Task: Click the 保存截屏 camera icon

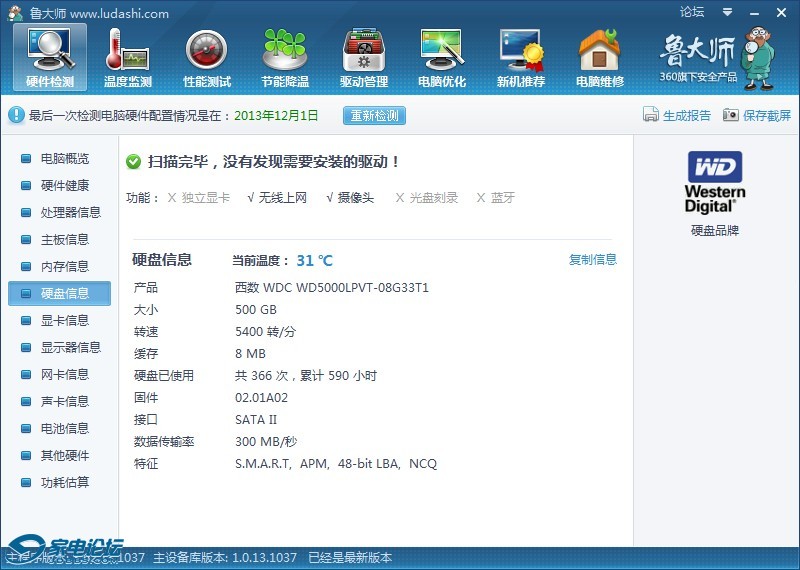Action: (x=731, y=115)
